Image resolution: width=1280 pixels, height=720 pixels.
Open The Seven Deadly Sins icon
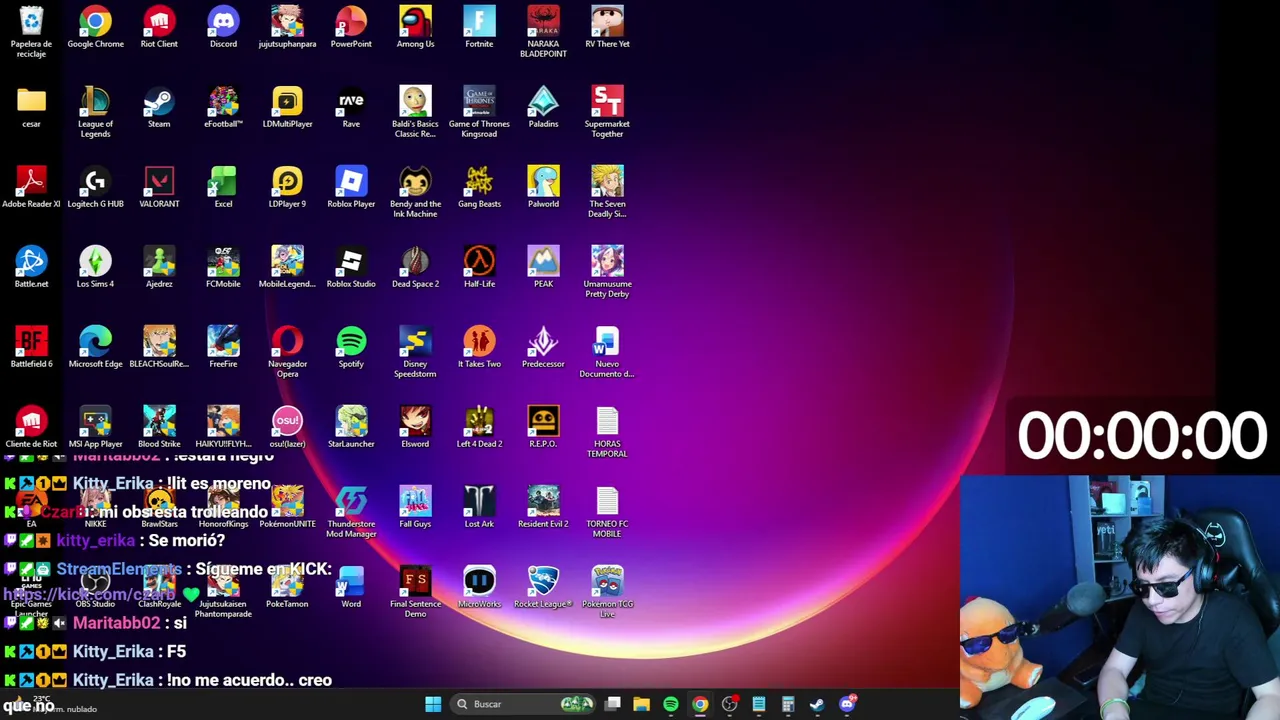[607, 192]
